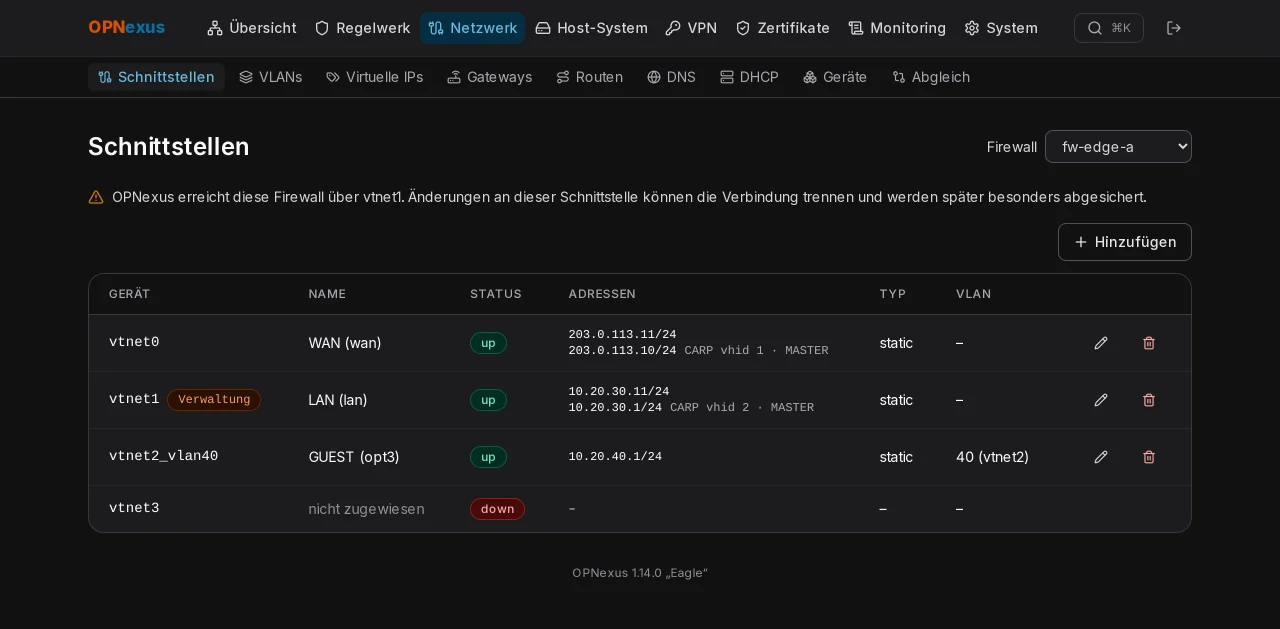Click the Adressen column header
1280x629 pixels.
pos(602,294)
